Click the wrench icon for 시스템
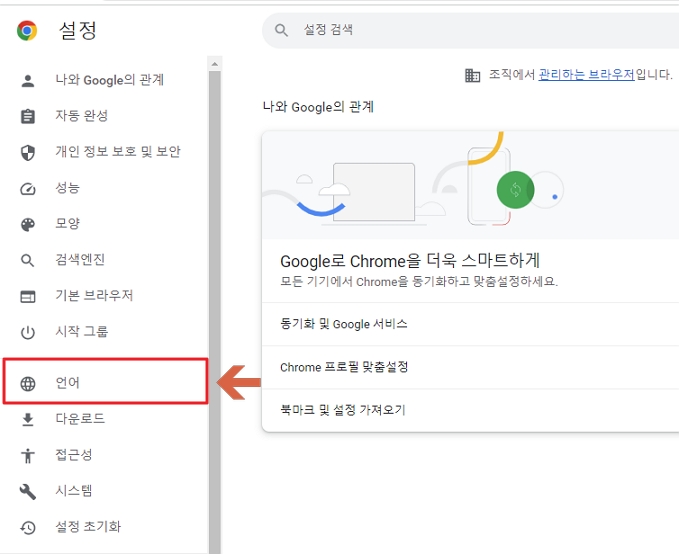Viewport: 679px width, 554px height. pos(28,492)
